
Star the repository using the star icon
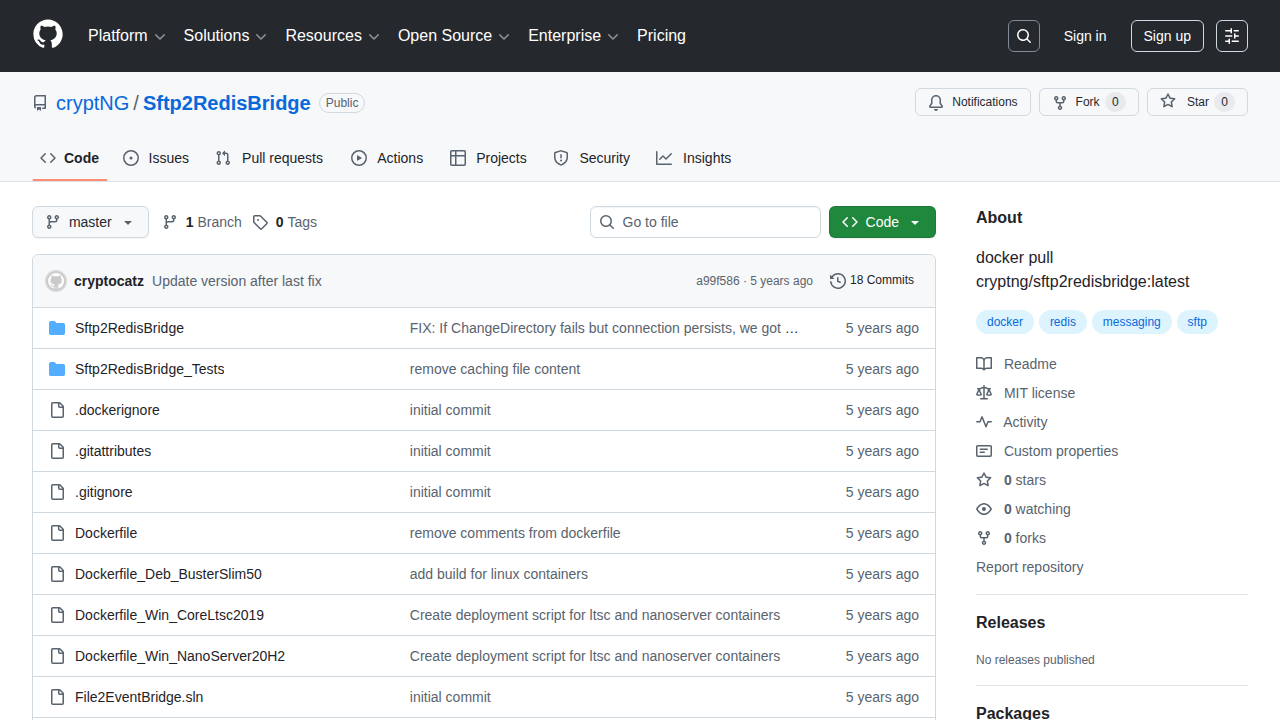(1167, 101)
